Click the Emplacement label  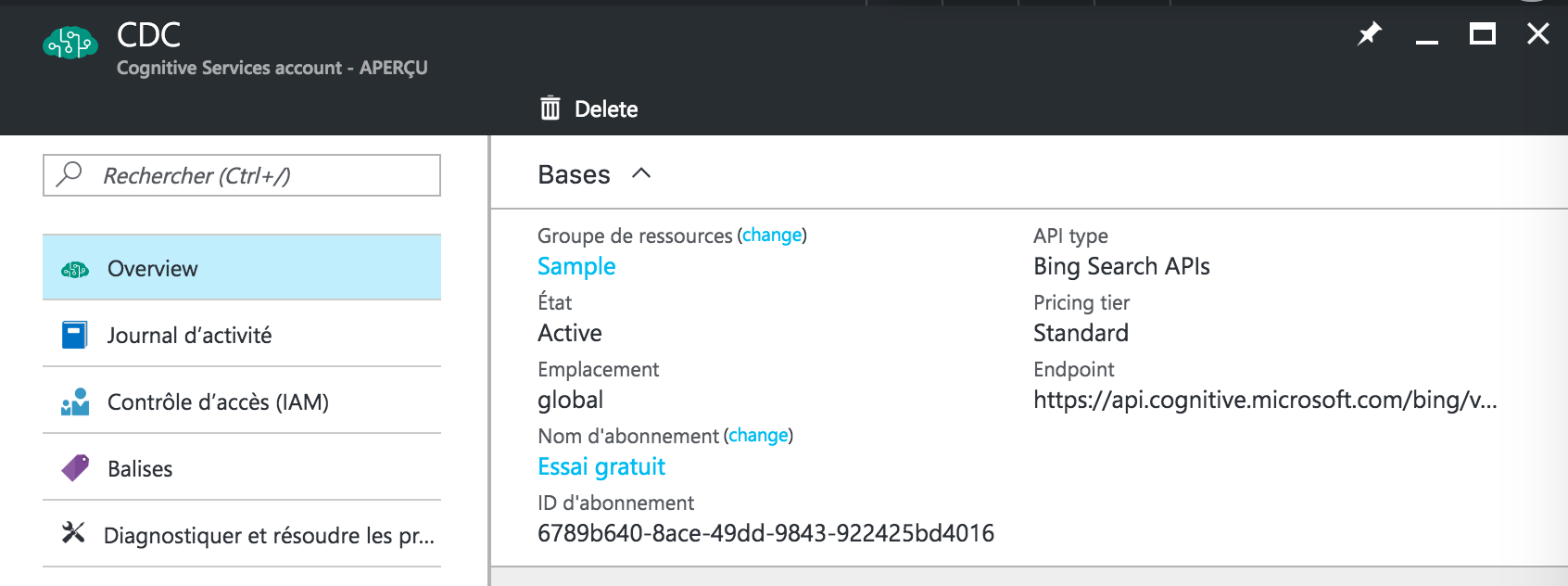tap(598, 370)
